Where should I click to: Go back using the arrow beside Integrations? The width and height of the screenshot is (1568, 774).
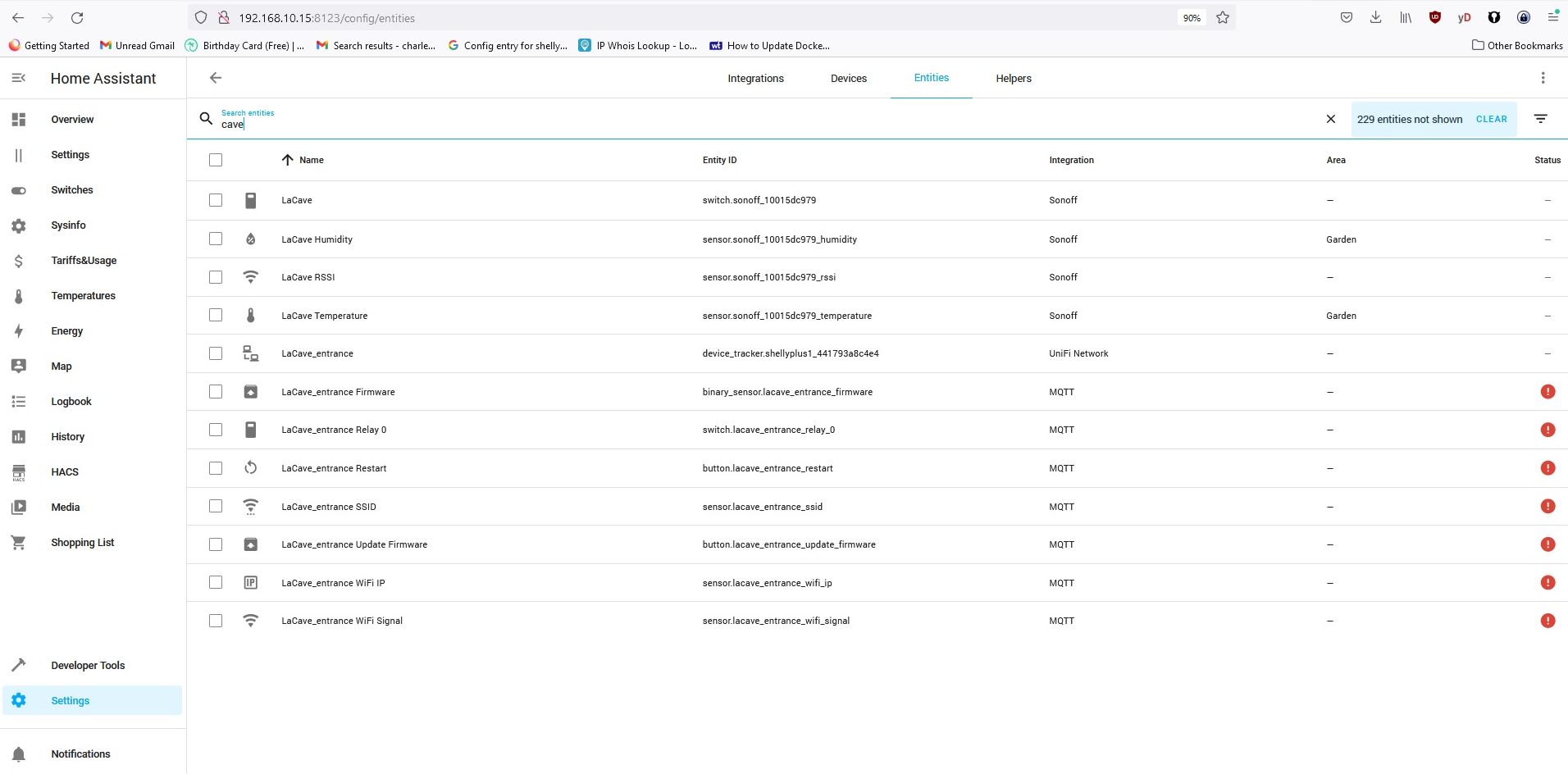click(216, 78)
